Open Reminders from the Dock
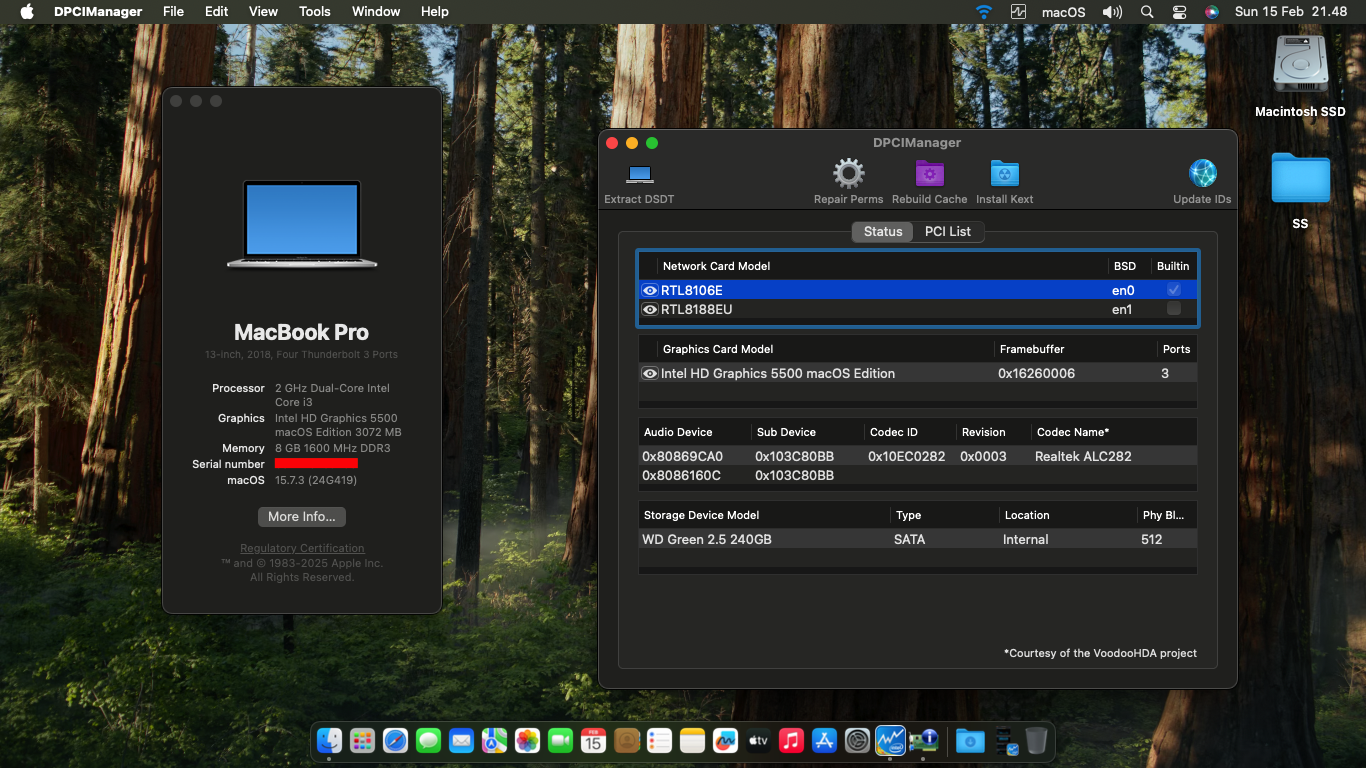This screenshot has width=1366, height=768. click(659, 740)
